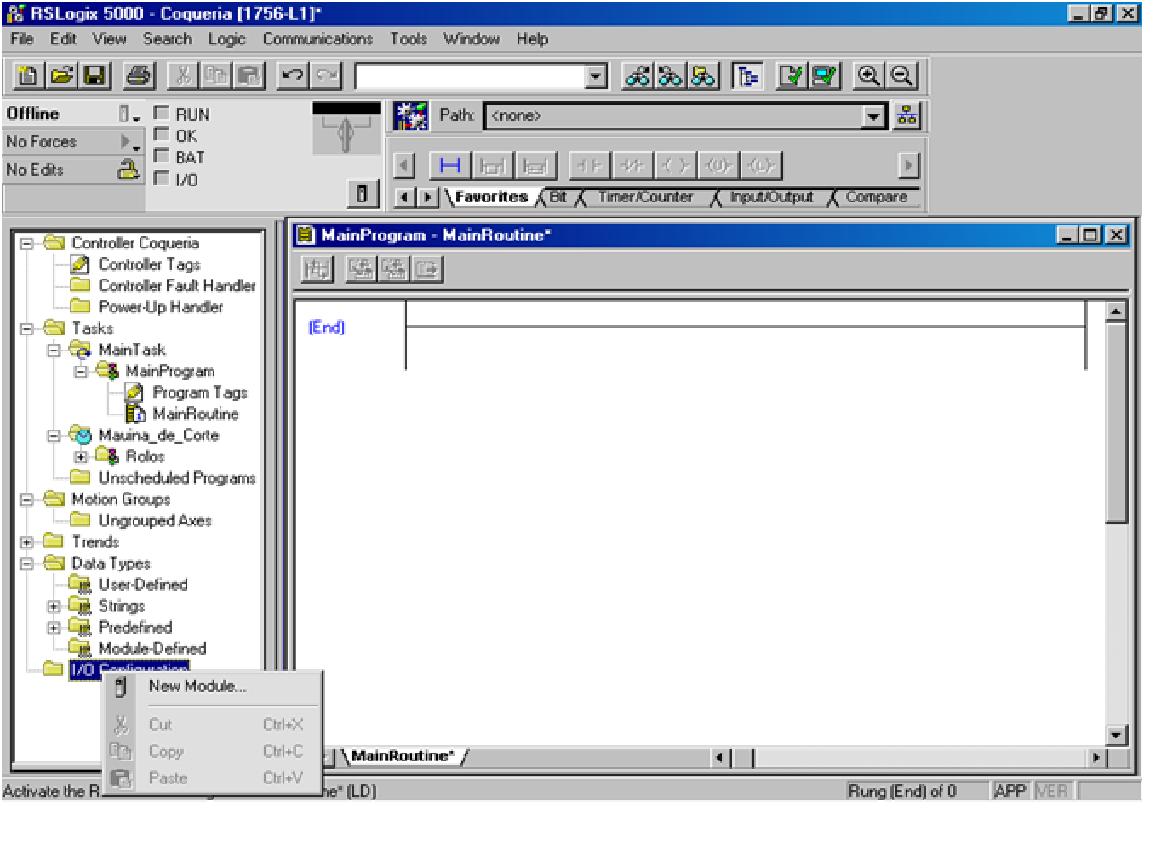Viewport: 1172px width, 843px height.
Task: Click the Undo arrow icon
Action: (x=292, y=75)
